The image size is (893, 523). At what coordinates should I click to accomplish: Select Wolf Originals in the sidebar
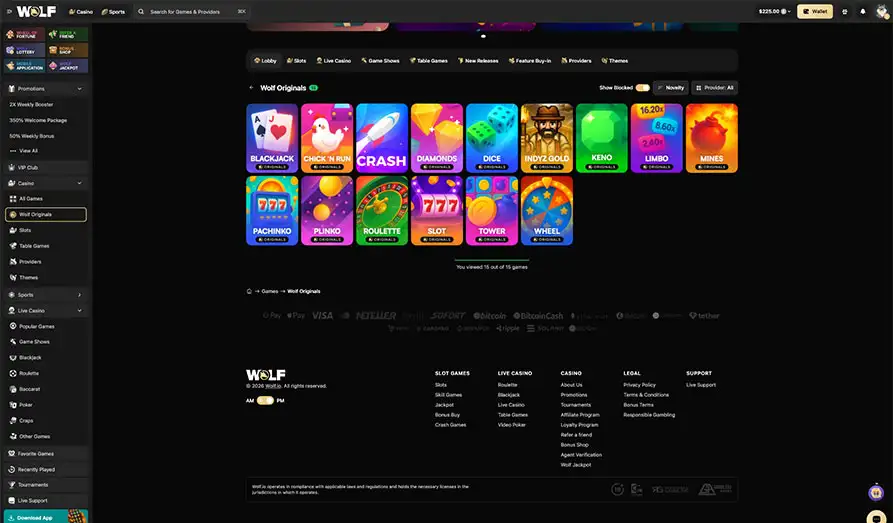(x=46, y=215)
